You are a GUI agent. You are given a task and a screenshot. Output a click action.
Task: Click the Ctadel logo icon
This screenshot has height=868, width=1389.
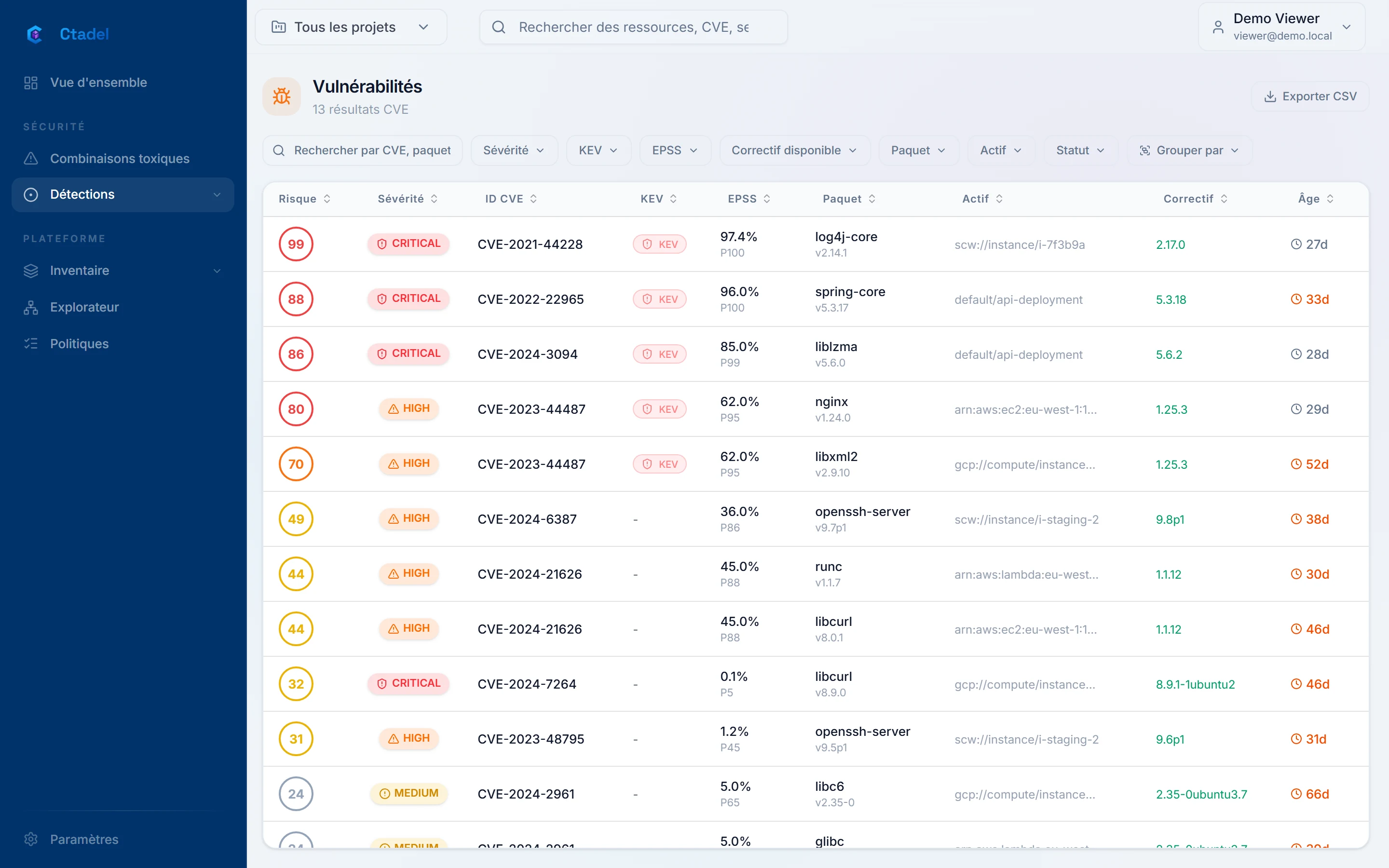click(35, 34)
